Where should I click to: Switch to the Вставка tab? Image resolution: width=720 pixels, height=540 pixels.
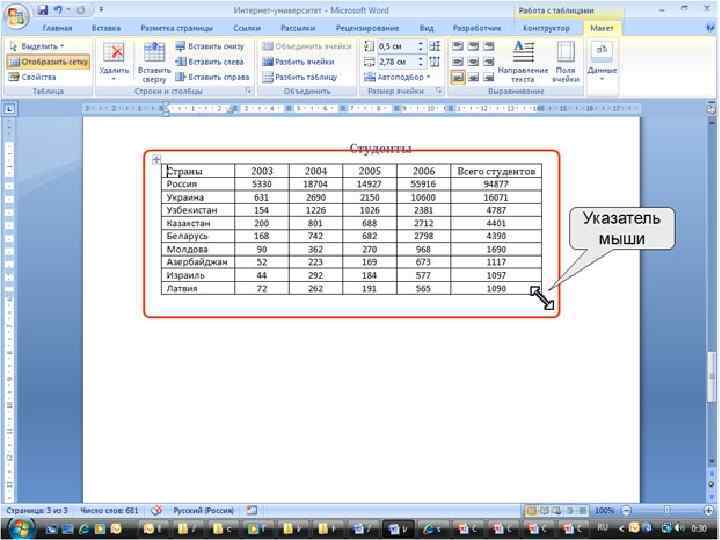pyautogui.click(x=106, y=28)
